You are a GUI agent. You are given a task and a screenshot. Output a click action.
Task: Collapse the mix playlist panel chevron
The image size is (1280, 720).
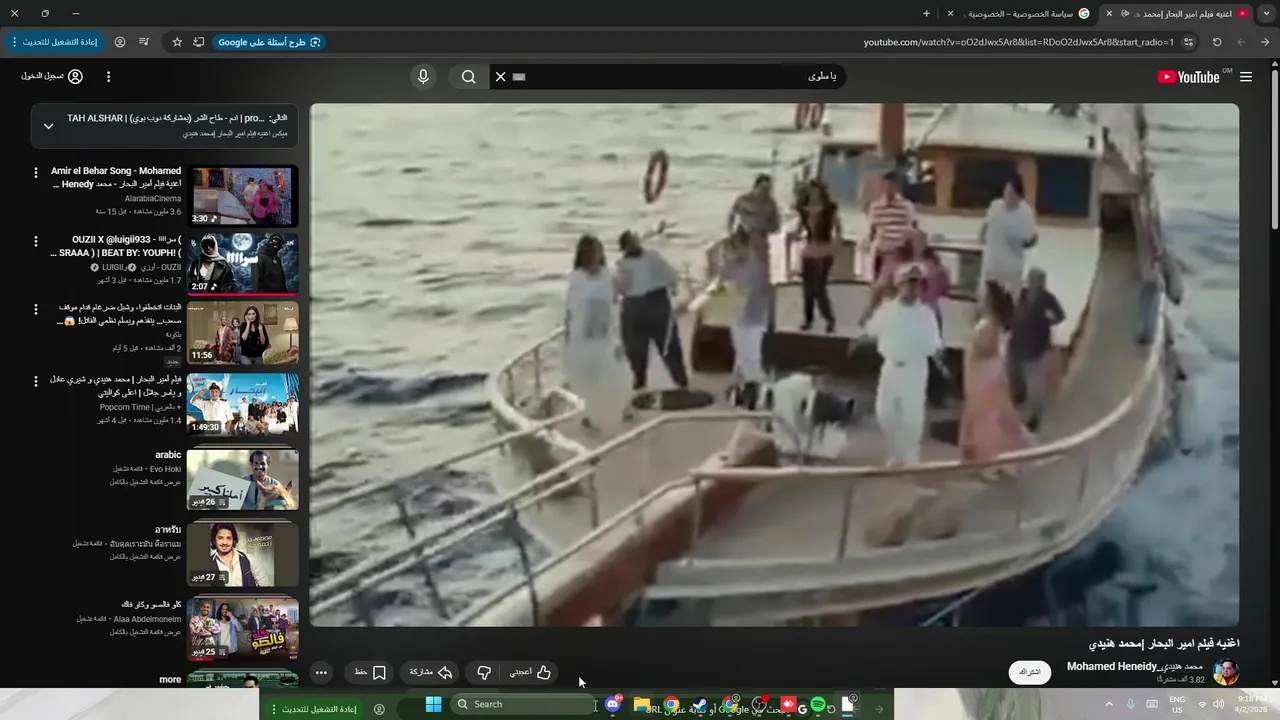[48, 126]
